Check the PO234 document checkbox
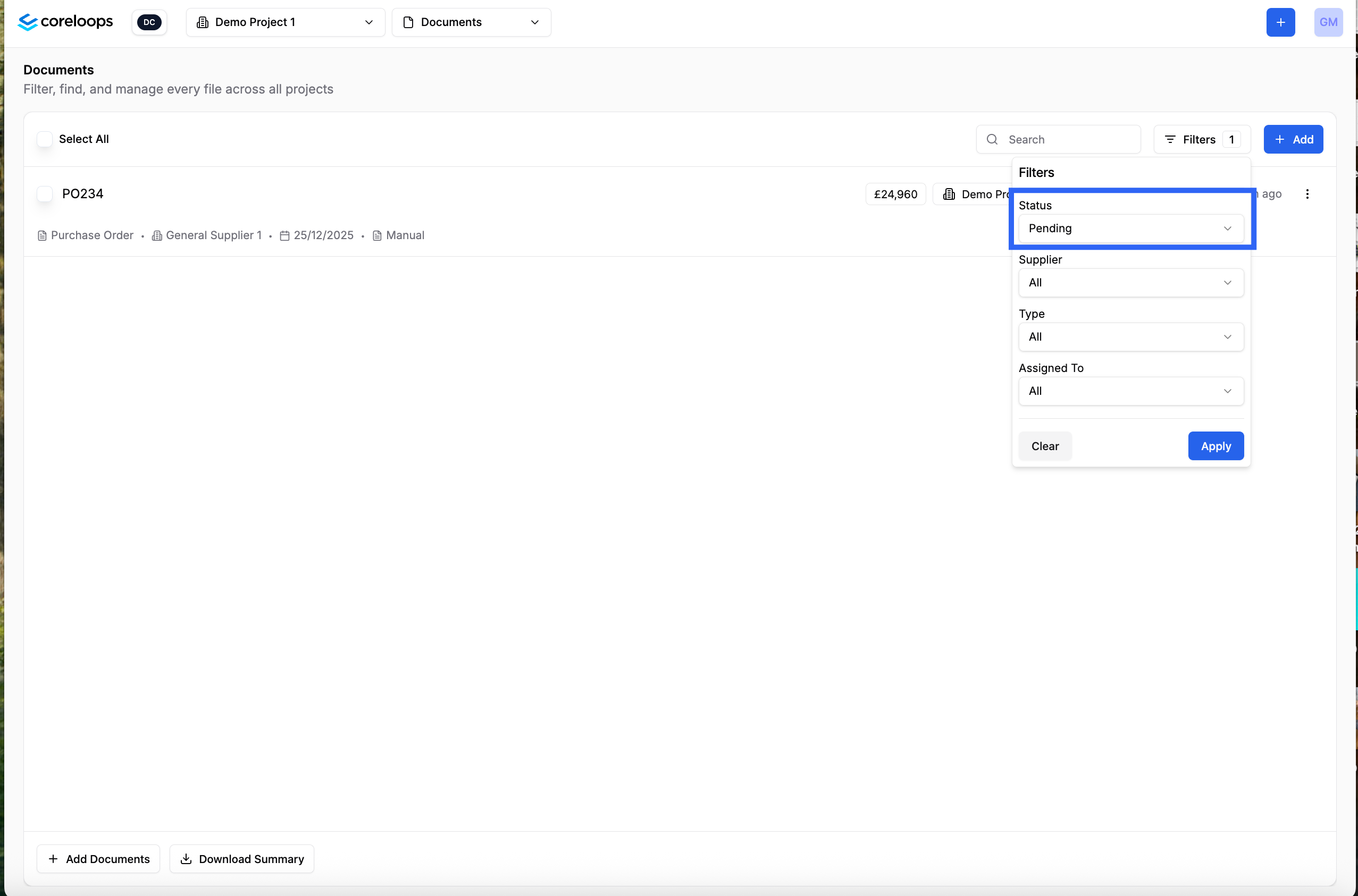This screenshot has height=896, width=1358. pos(45,195)
